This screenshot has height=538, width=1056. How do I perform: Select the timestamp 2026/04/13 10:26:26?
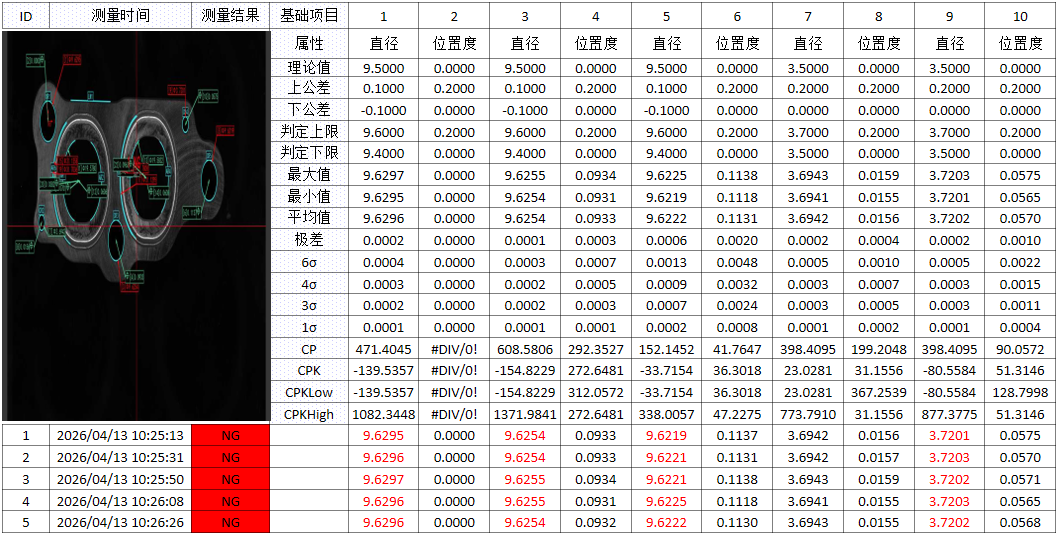click(x=121, y=522)
